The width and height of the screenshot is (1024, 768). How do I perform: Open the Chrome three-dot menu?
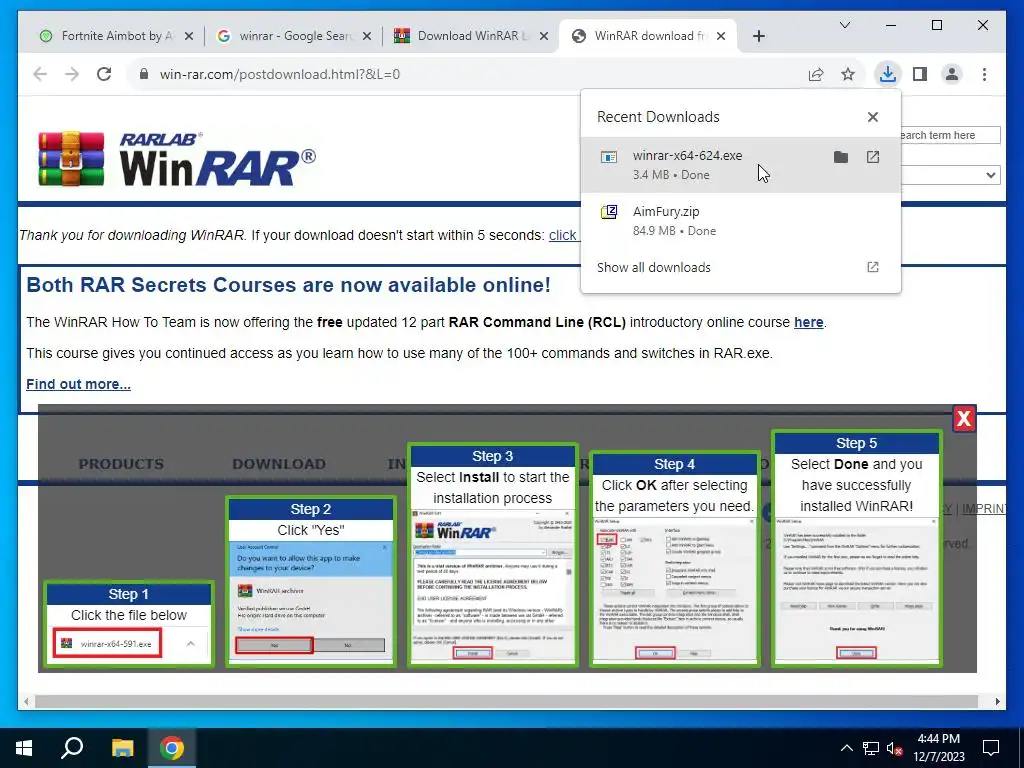[984, 74]
